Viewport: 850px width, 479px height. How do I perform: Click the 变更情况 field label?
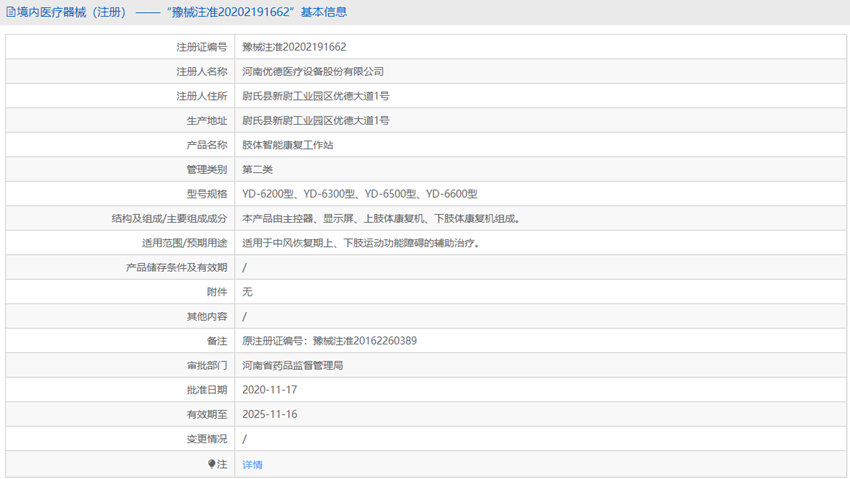click(x=207, y=439)
